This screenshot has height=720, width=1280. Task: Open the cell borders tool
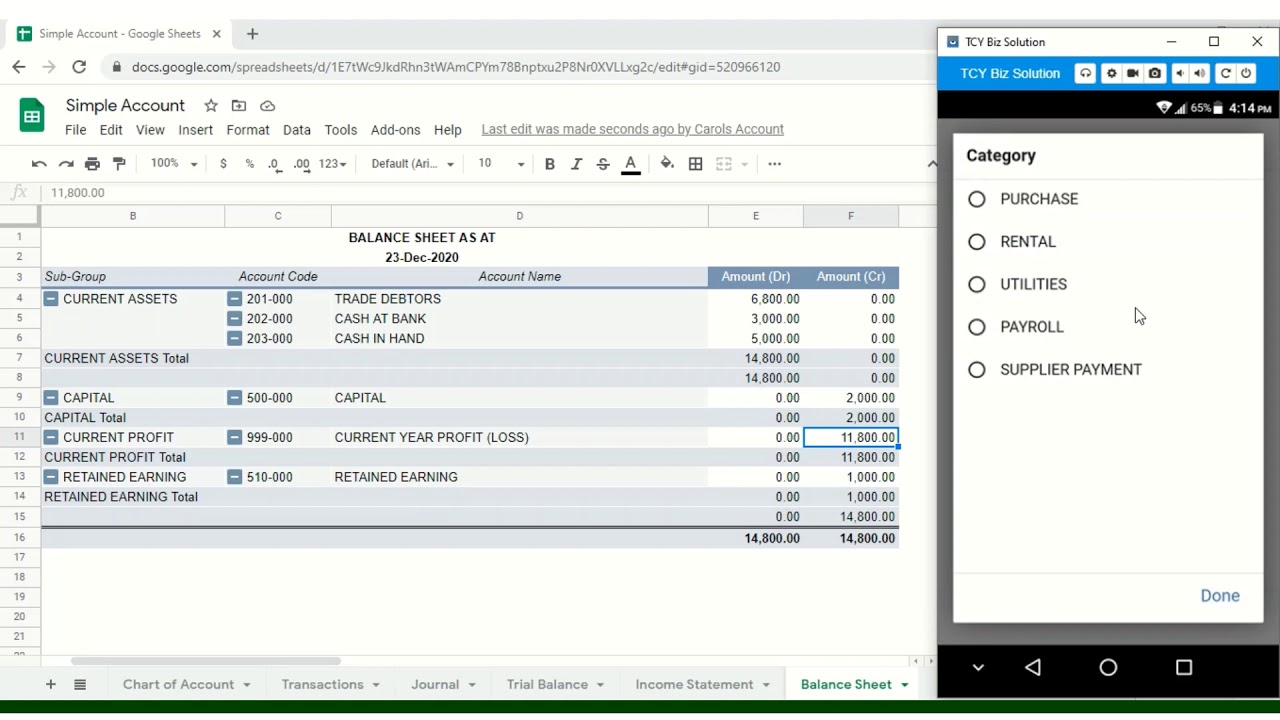(x=695, y=164)
